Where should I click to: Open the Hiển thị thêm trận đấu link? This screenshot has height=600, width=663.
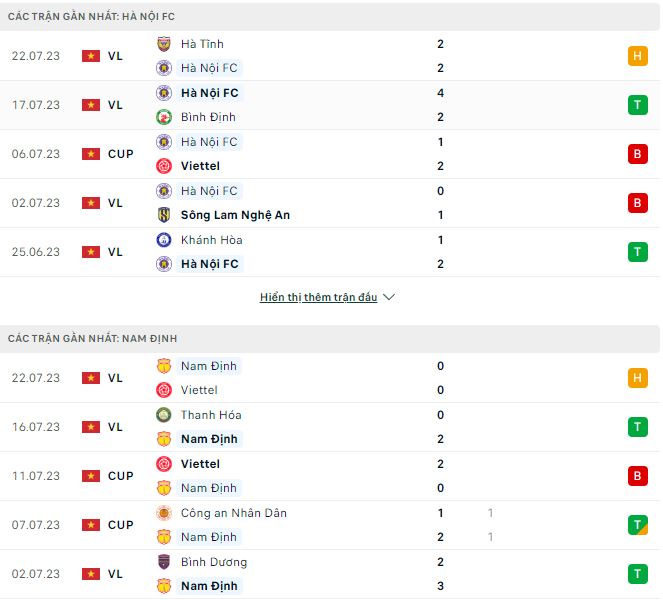(x=318, y=298)
